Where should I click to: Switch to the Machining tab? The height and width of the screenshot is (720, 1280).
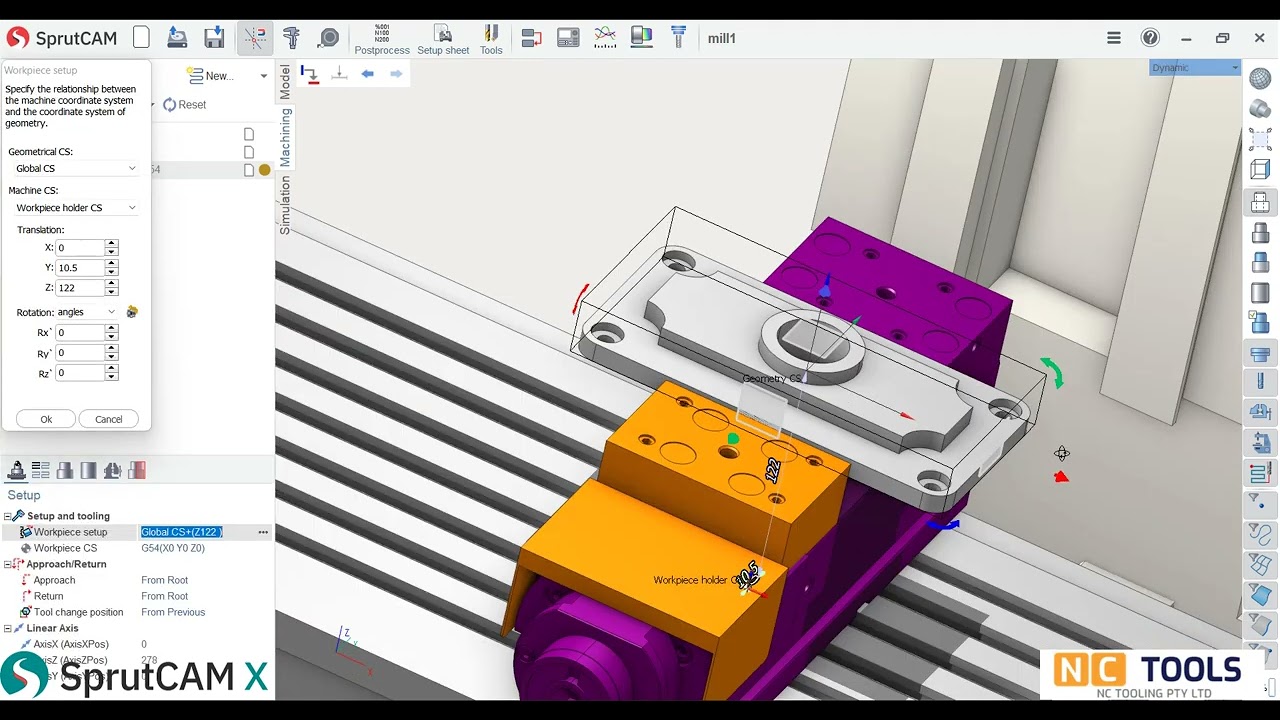(x=285, y=137)
